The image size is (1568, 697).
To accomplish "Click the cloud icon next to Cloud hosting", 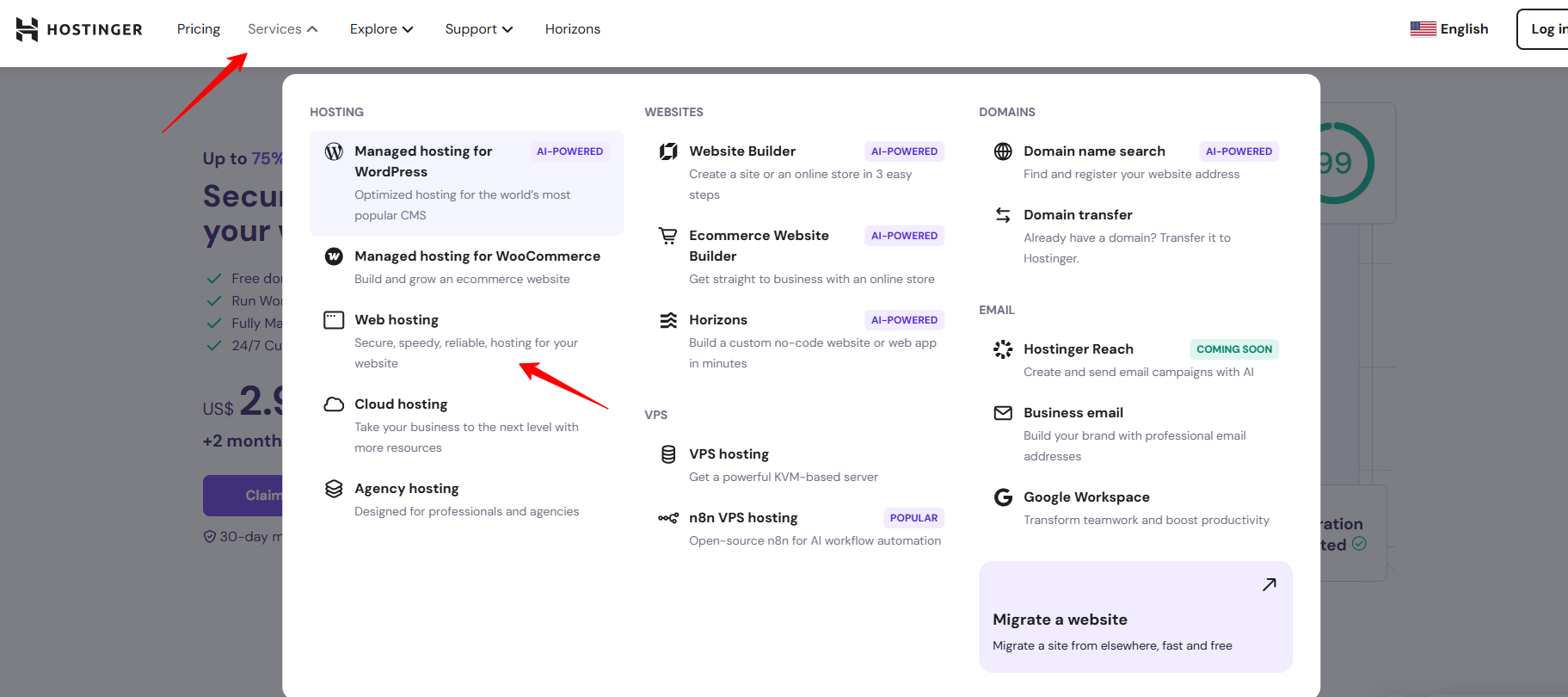I will point(334,404).
